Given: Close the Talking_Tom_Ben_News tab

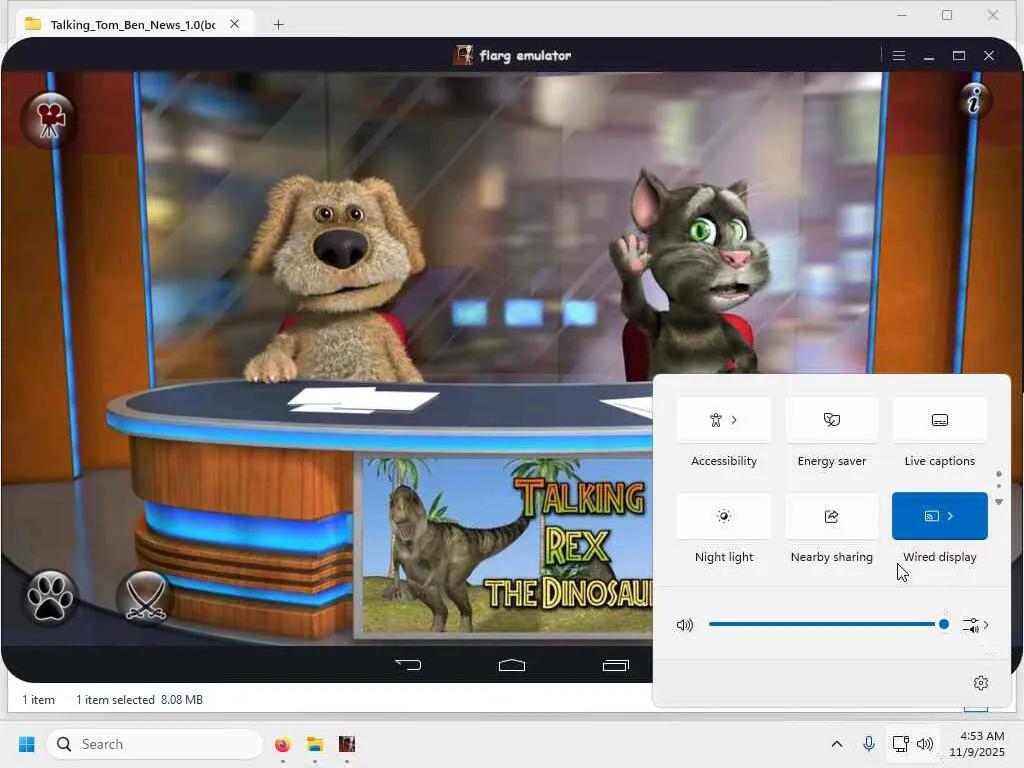Looking at the screenshot, I should (x=234, y=24).
